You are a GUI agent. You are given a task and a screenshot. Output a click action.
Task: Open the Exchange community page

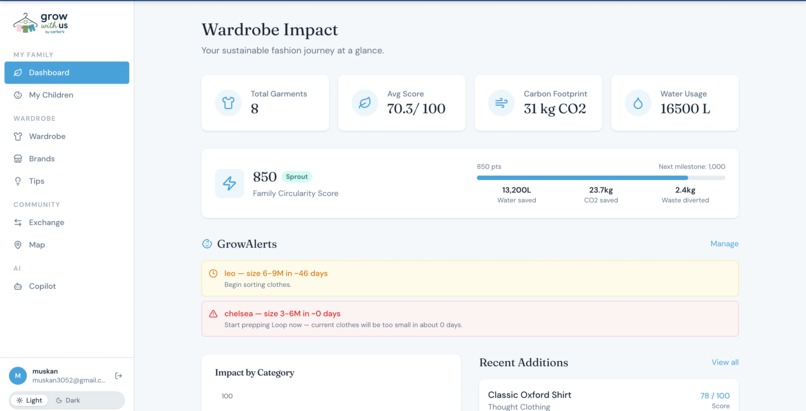pyautogui.click(x=67, y=222)
